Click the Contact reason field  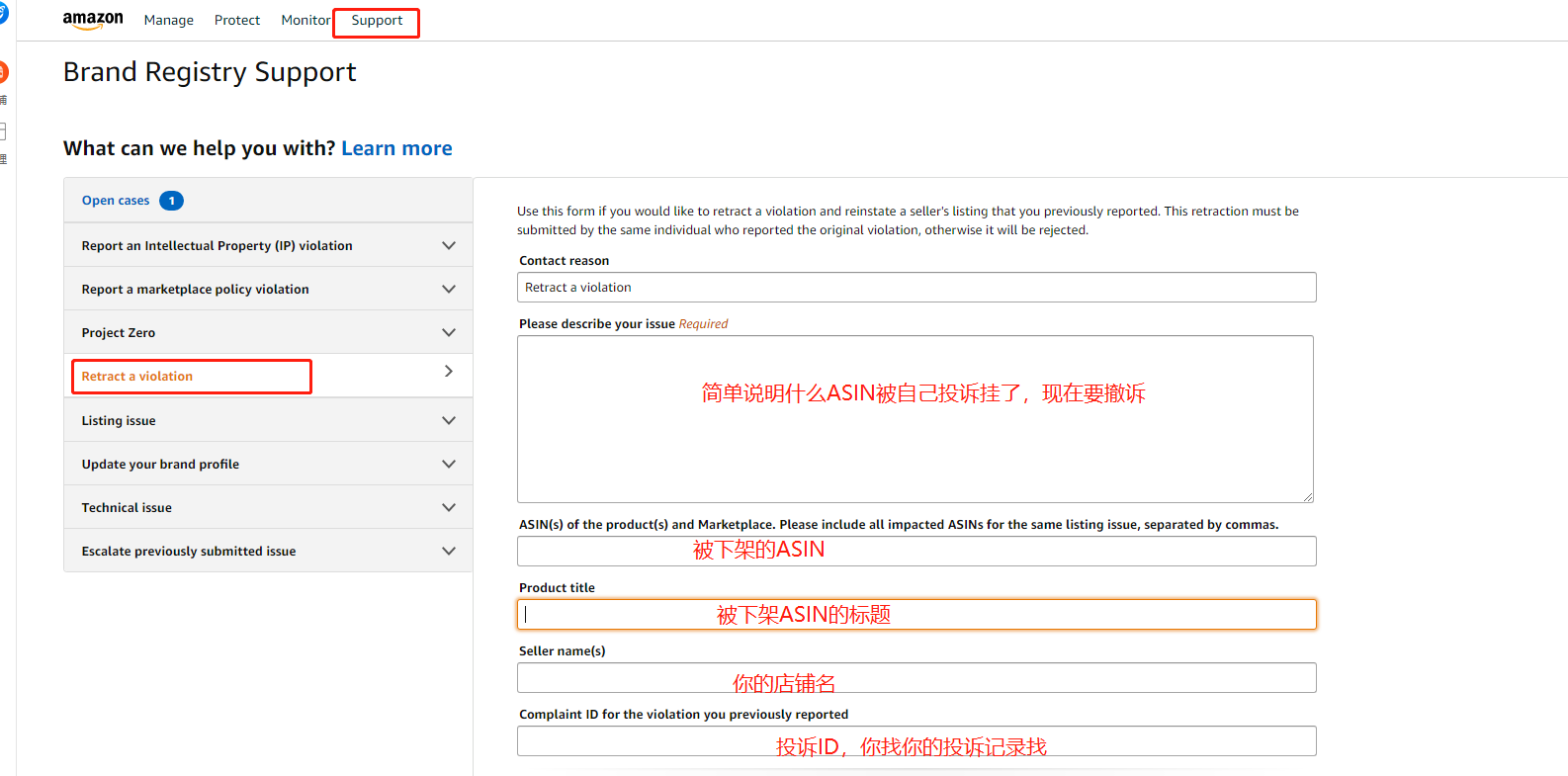(x=916, y=288)
